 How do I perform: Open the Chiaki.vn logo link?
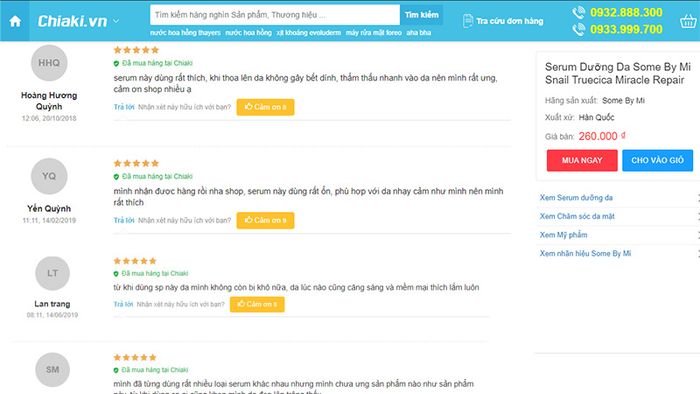coord(72,21)
